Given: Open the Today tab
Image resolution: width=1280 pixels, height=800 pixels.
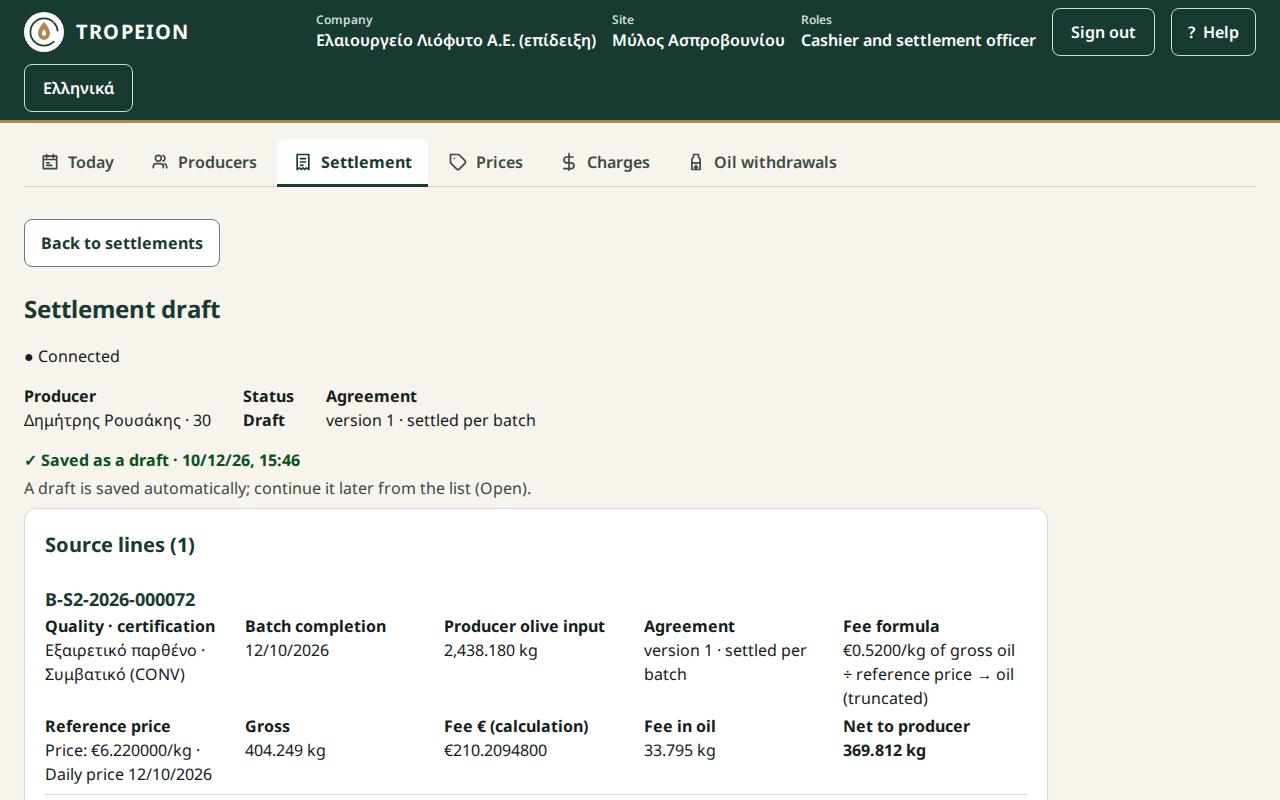Looking at the screenshot, I should tap(77, 162).
